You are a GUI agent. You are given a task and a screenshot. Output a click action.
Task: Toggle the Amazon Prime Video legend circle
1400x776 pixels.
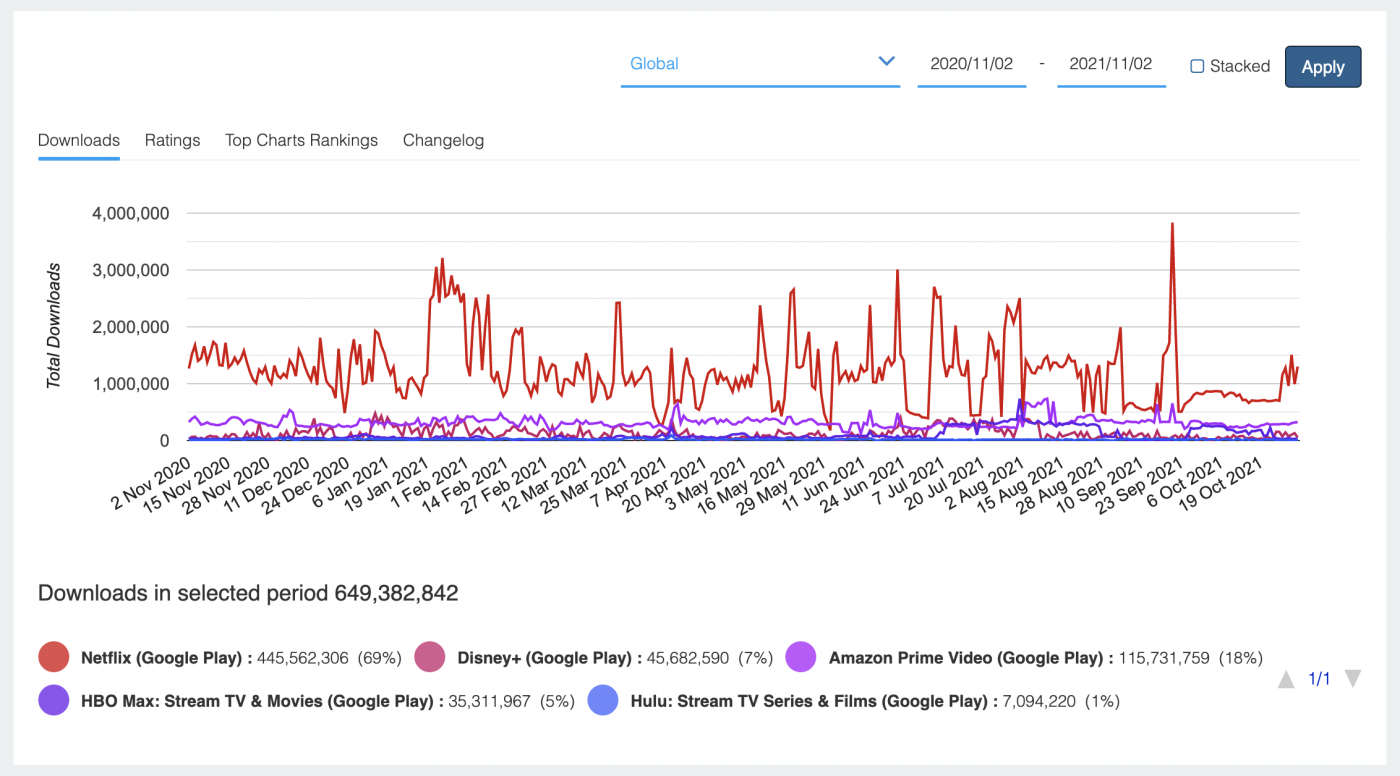click(x=802, y=657)
